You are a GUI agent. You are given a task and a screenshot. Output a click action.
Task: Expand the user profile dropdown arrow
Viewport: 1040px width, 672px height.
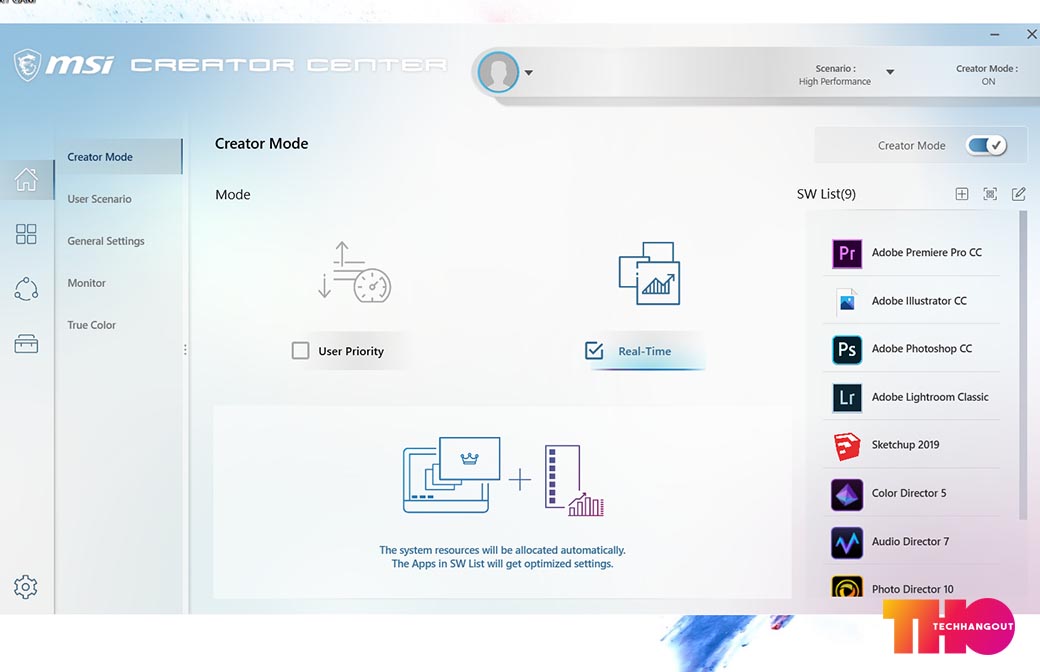point(529,72)
